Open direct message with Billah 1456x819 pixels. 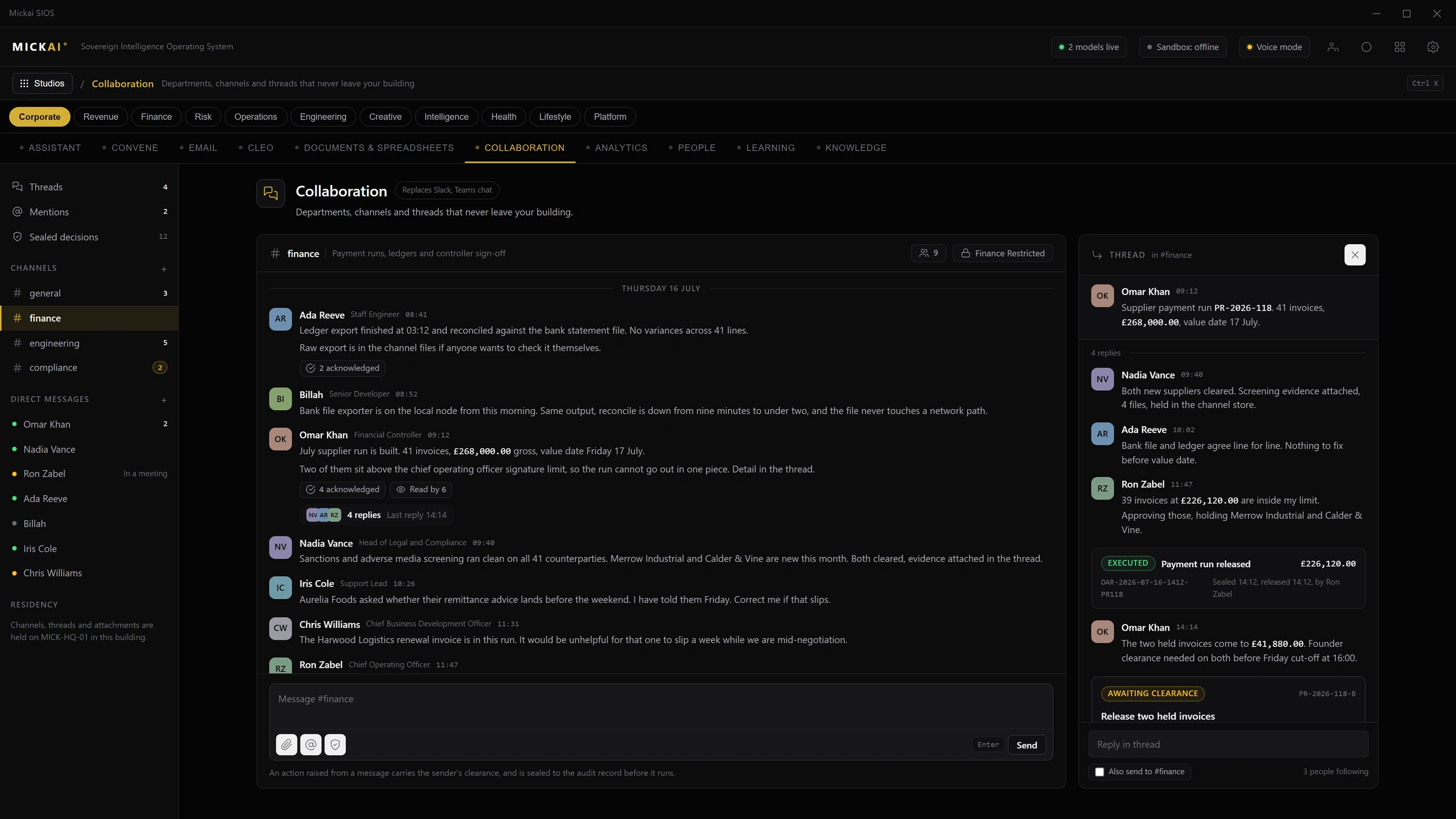89,524
